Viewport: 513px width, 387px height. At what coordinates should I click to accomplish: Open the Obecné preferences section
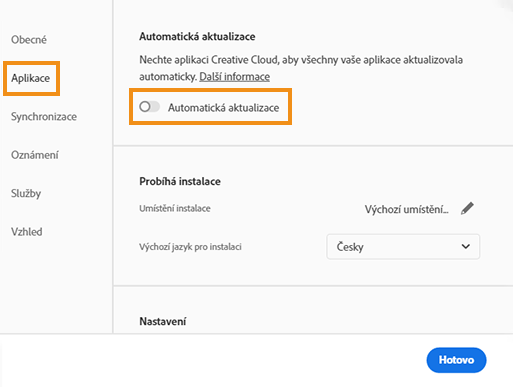pyautogui.click(x=29, y=40)
